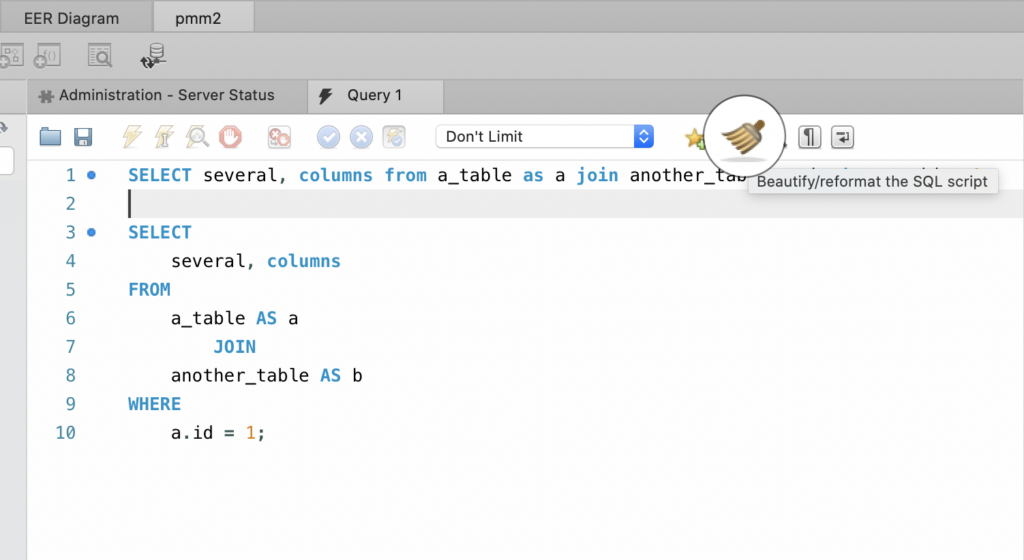Reconnect to DBMS using database arrows icon
This screenshot has width=1024, height=560.
tap(153, 56)
